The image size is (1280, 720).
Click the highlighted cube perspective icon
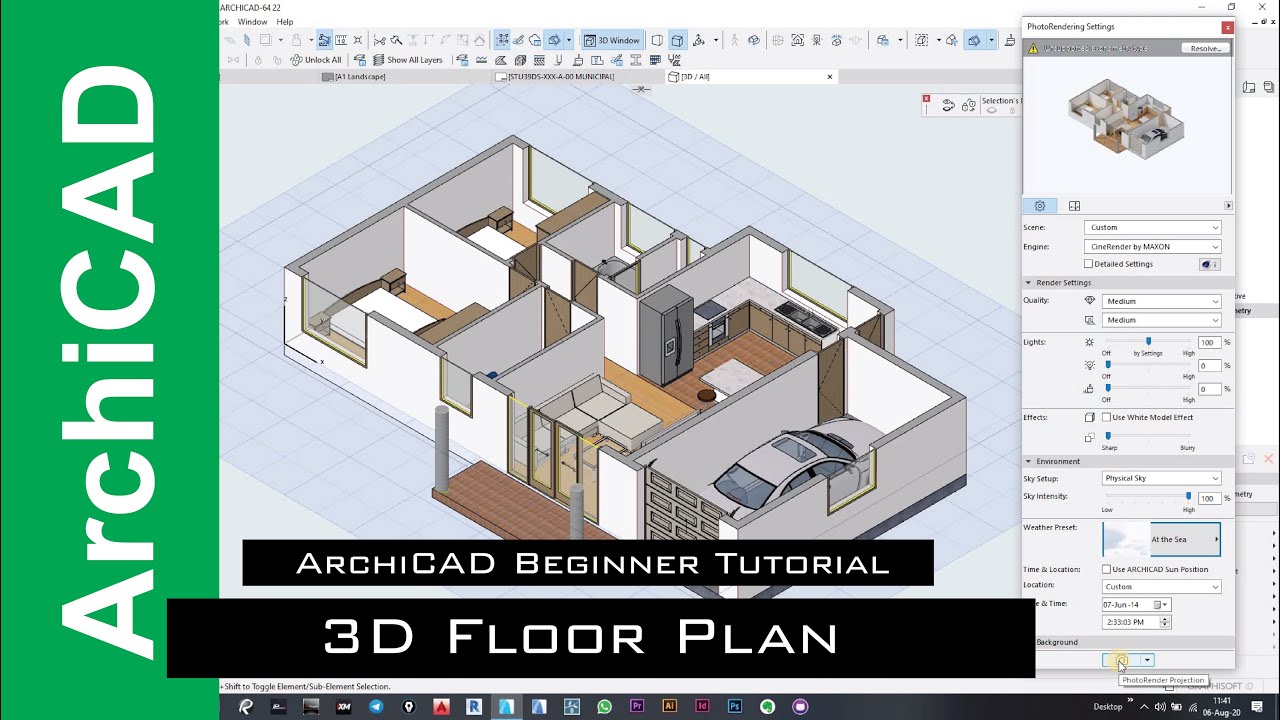[677, 40]
